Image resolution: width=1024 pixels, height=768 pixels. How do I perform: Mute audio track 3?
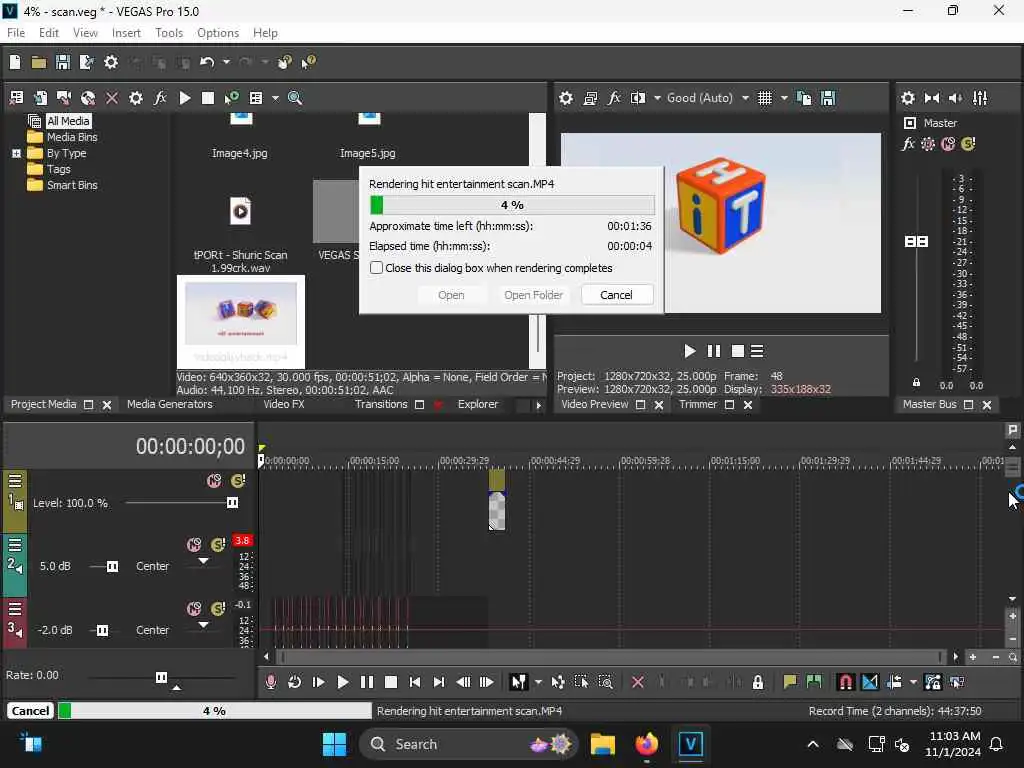pos(194,609)
